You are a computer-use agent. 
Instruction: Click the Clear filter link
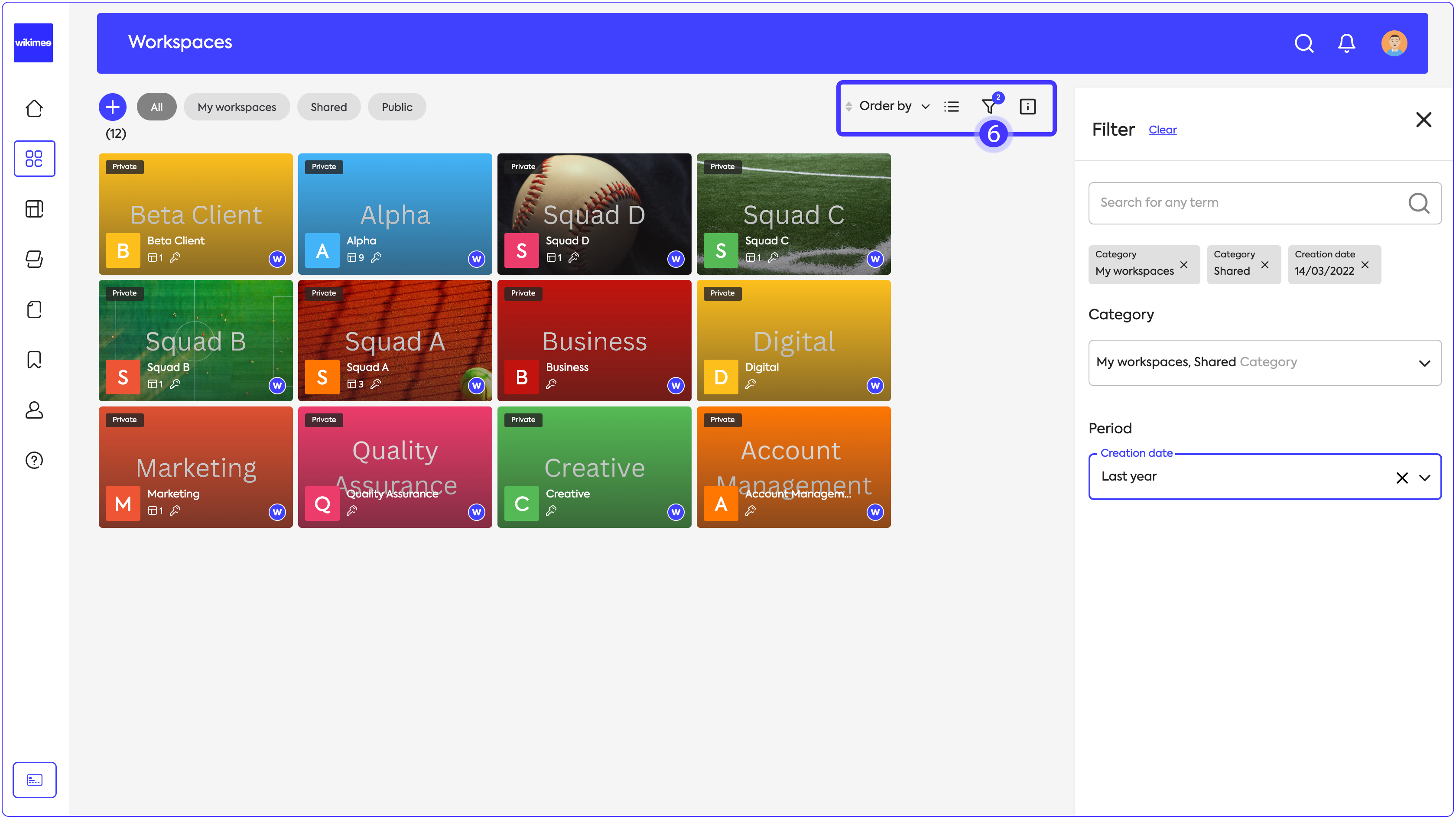tap(1162, 130)
